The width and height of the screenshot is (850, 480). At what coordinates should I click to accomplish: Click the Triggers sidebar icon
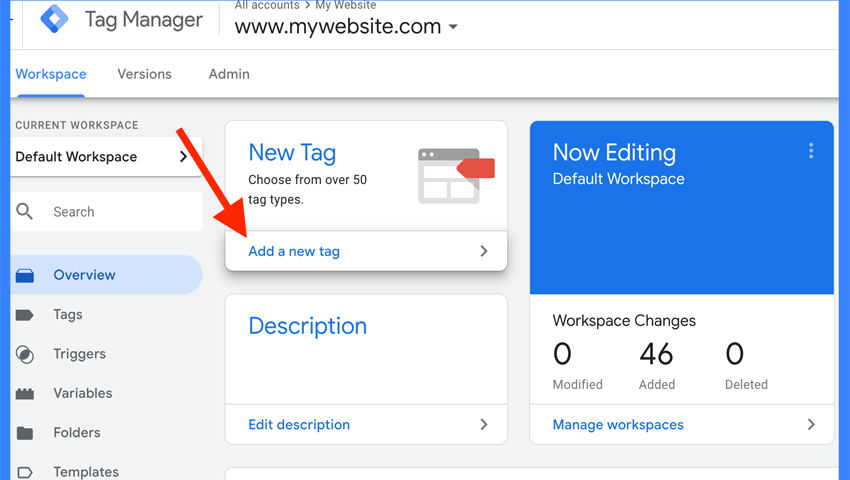pyautogui.click(x=25, y=354)
